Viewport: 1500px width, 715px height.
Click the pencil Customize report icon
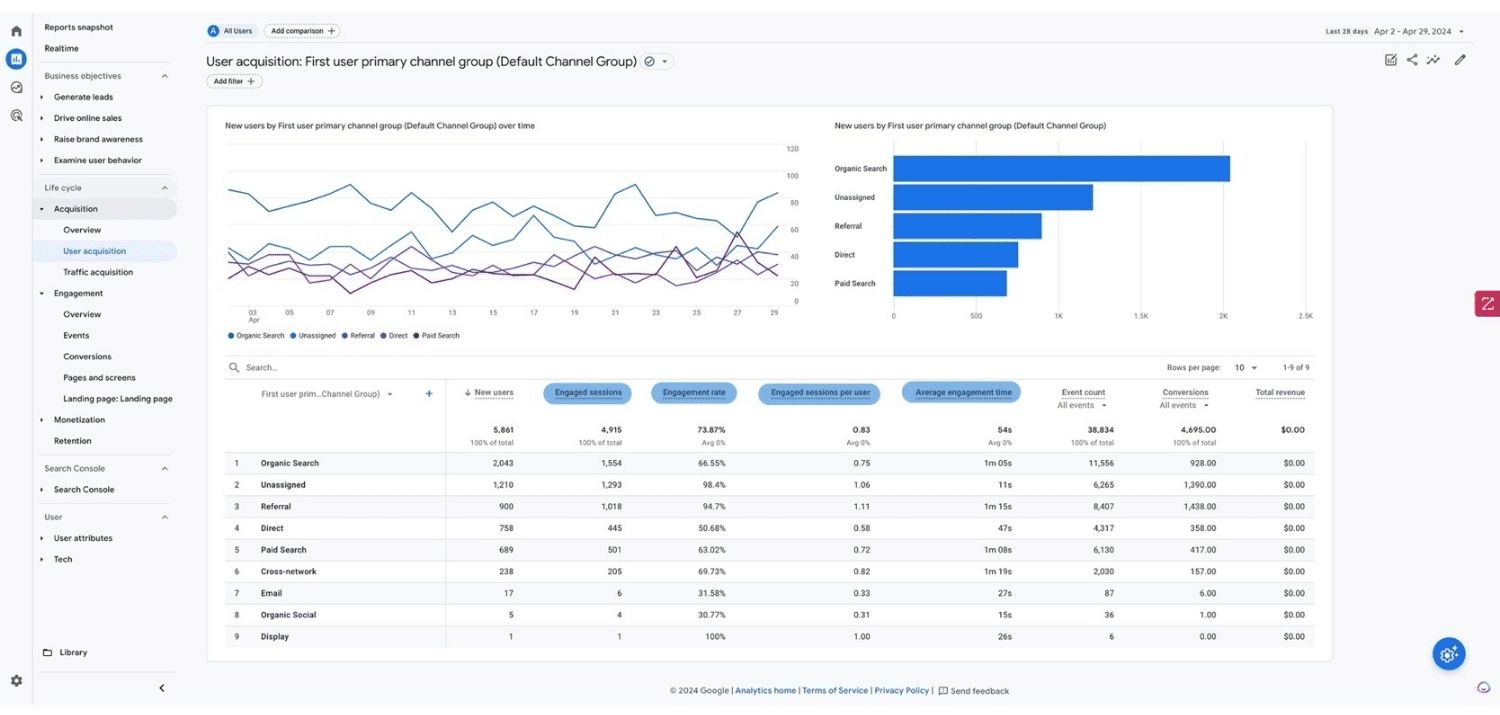pyautogui.click(x=1460, y=60)
